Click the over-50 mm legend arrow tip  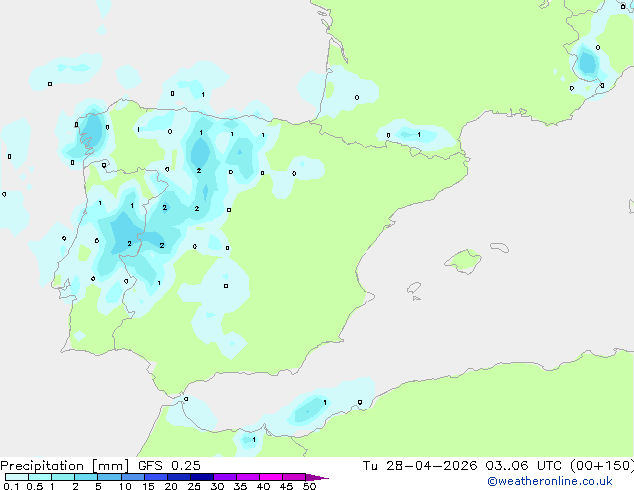(x=317, y=477)
